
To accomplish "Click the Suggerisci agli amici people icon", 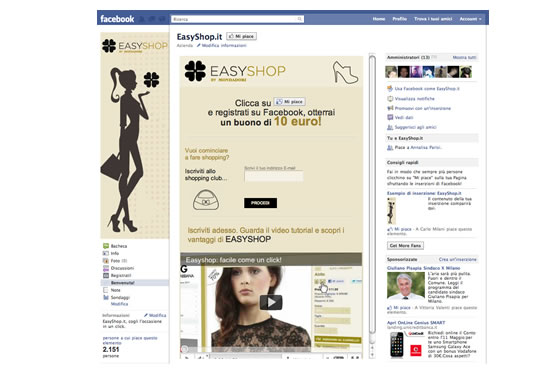I will [x=390, y=127].
